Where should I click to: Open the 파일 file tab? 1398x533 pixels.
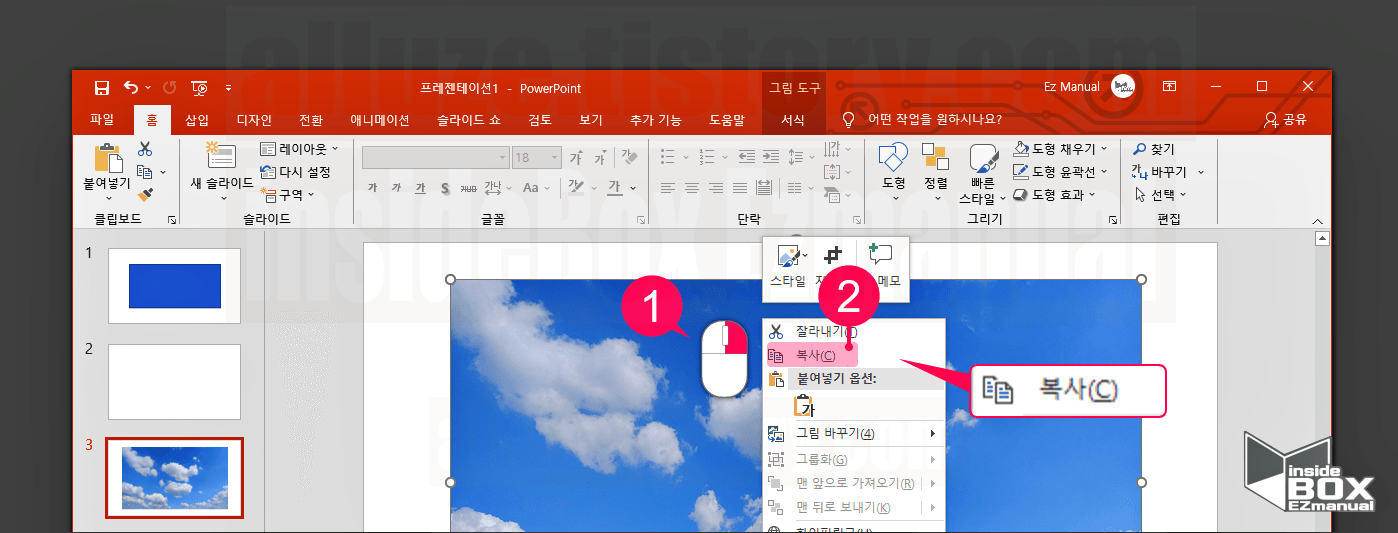(102, 120)
